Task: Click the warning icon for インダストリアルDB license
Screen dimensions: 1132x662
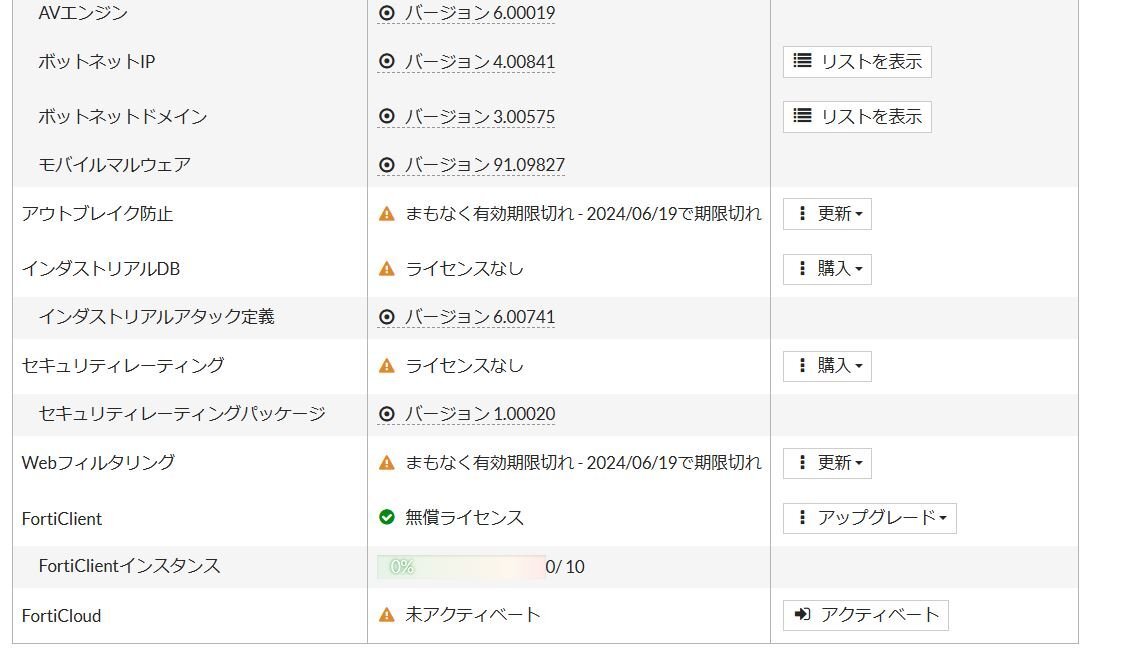Action: point(387,269)
